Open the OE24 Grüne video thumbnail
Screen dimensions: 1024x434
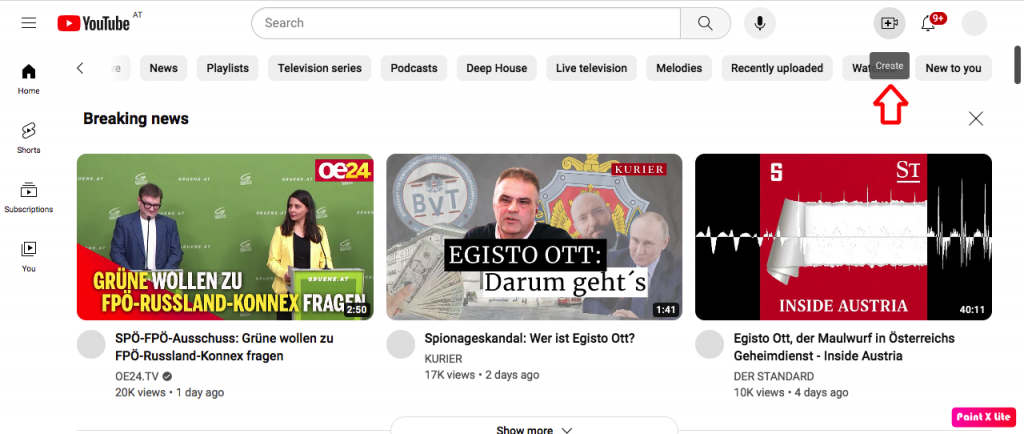[225, 237]
